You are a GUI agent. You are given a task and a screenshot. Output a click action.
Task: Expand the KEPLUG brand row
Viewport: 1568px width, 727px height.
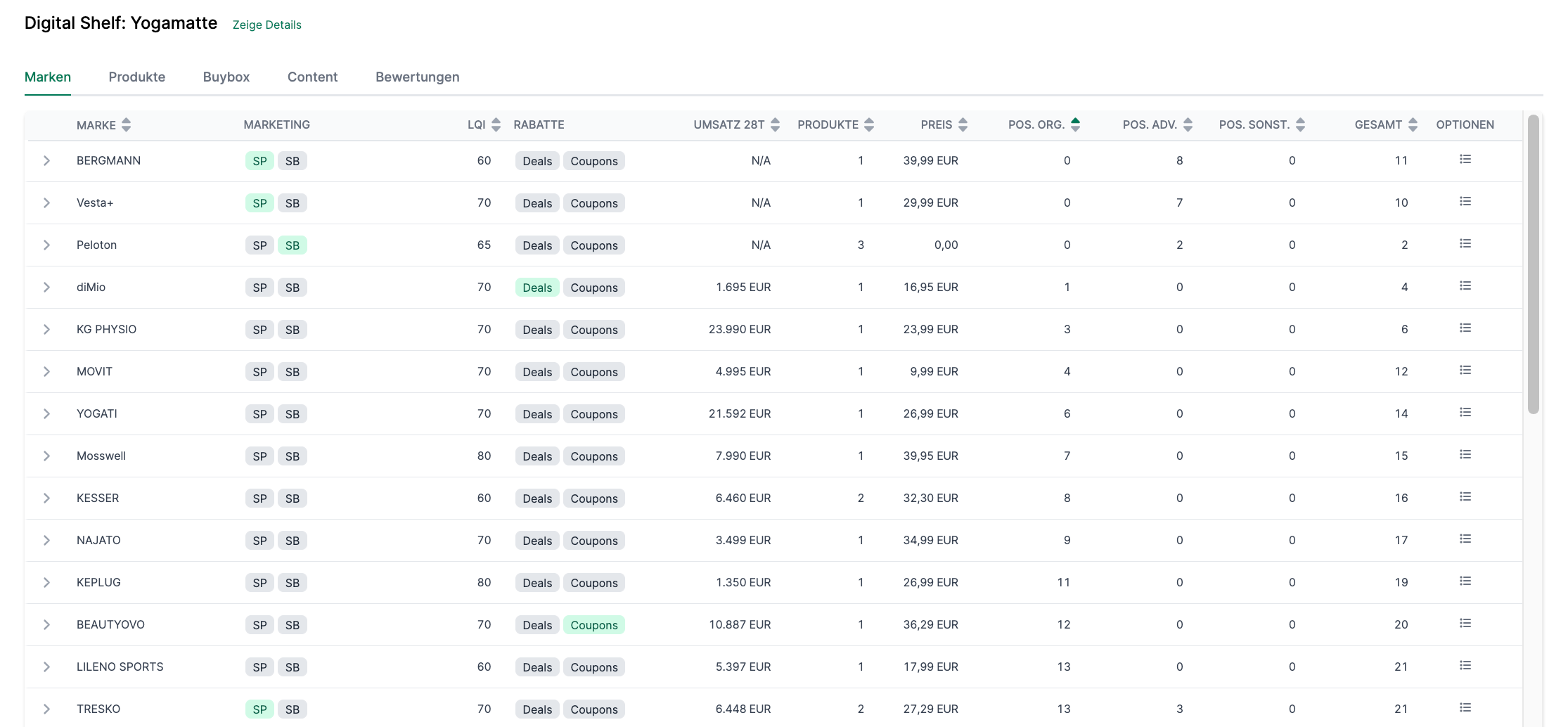tap(46, 583)
